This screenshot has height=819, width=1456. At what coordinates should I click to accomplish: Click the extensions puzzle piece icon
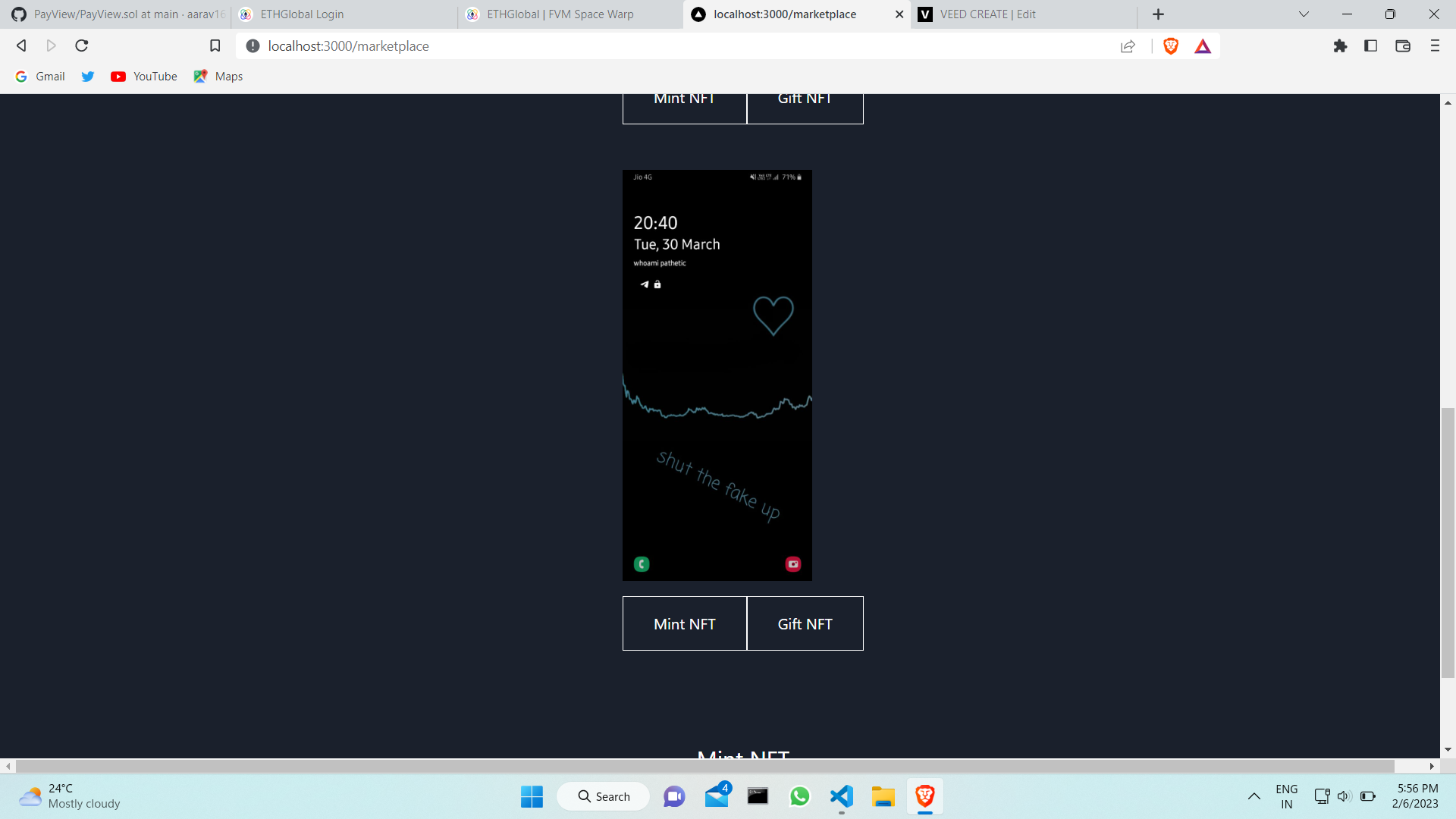tap(1341, 46)
